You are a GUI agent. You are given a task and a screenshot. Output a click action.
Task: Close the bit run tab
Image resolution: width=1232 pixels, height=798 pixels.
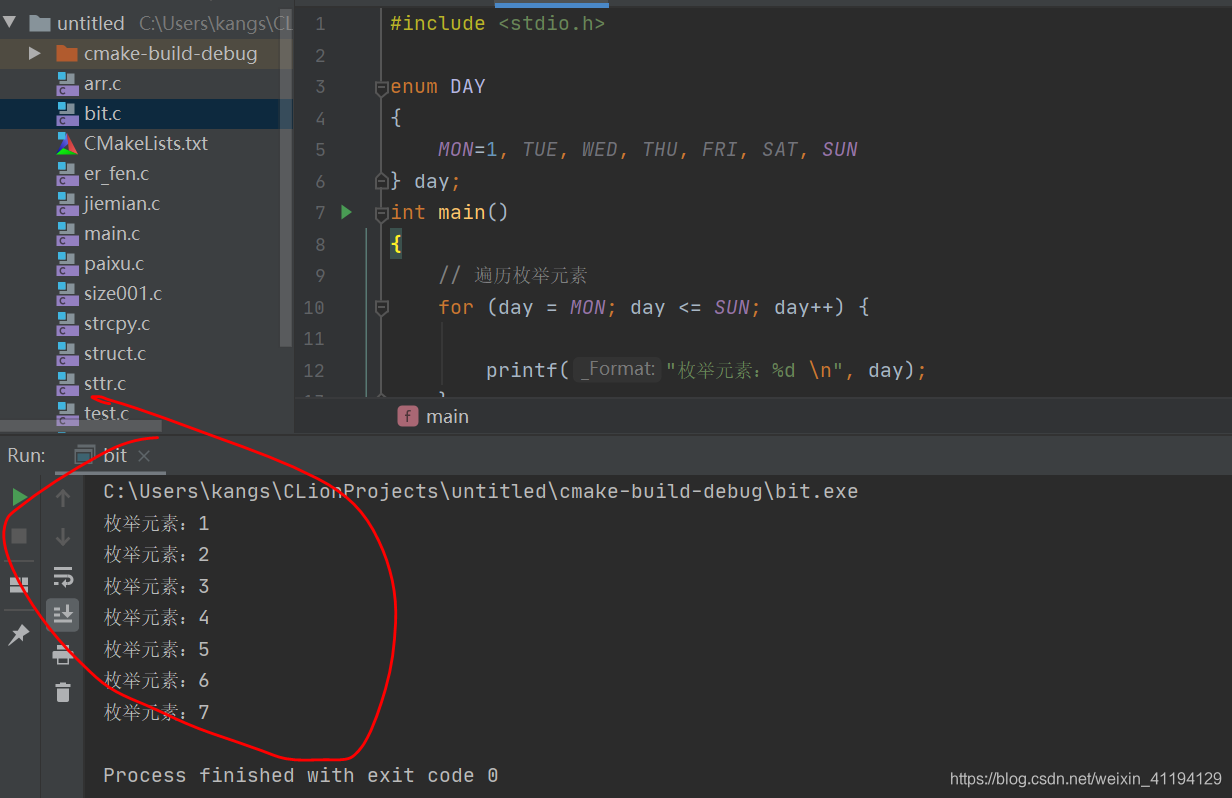click(x=143, y=455)
